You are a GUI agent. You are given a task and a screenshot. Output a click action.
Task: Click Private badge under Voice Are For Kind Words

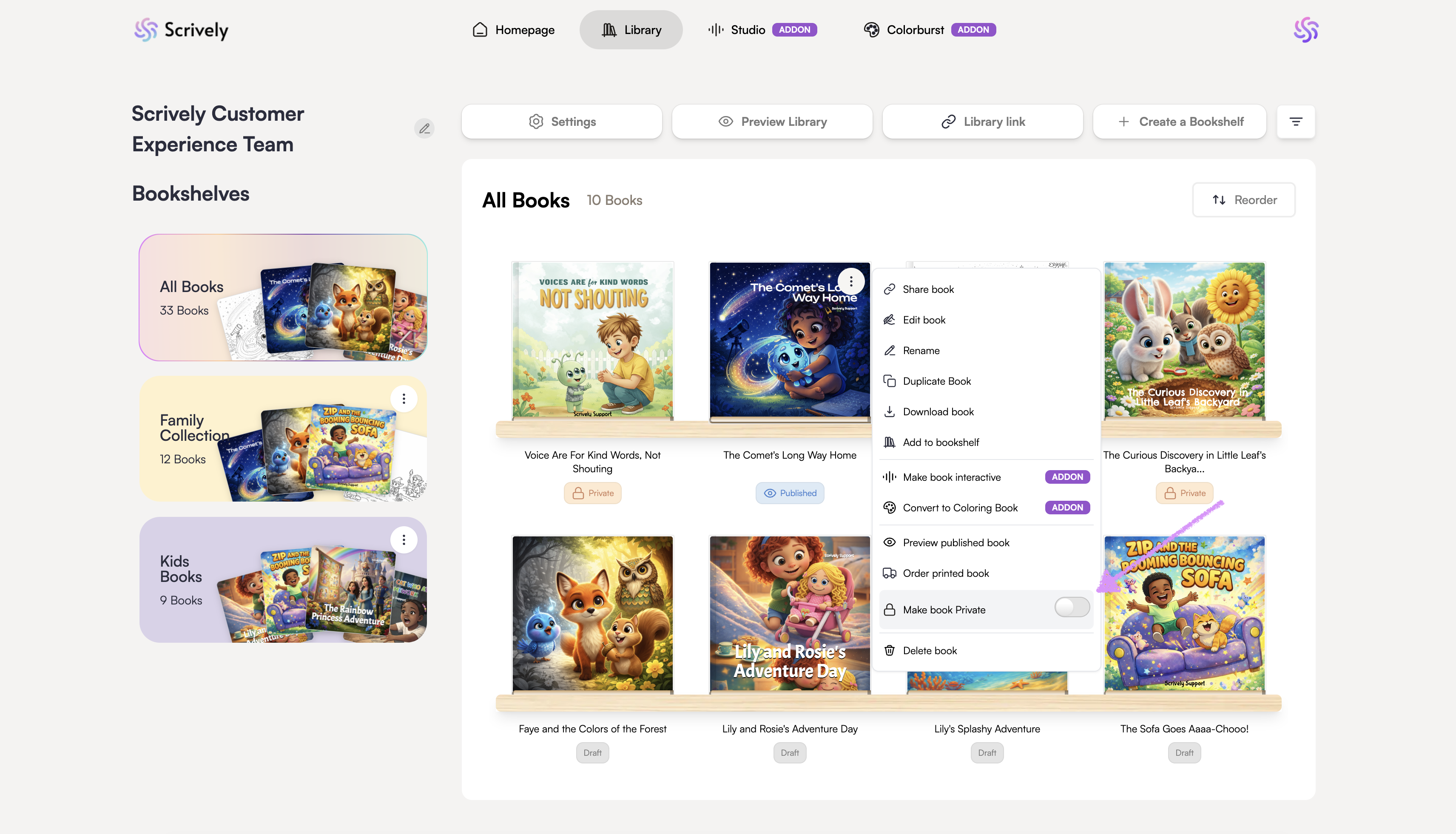pos(592,493)
